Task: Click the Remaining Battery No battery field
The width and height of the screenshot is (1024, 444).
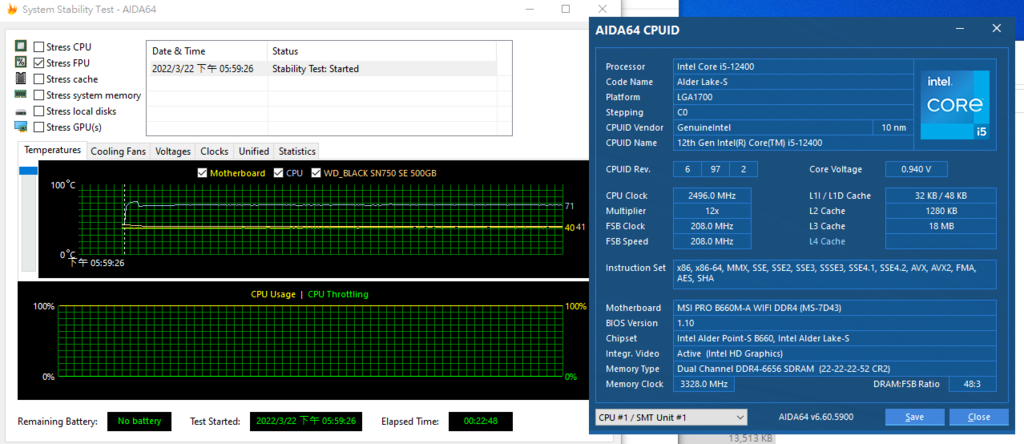Action: pos(139,421)
